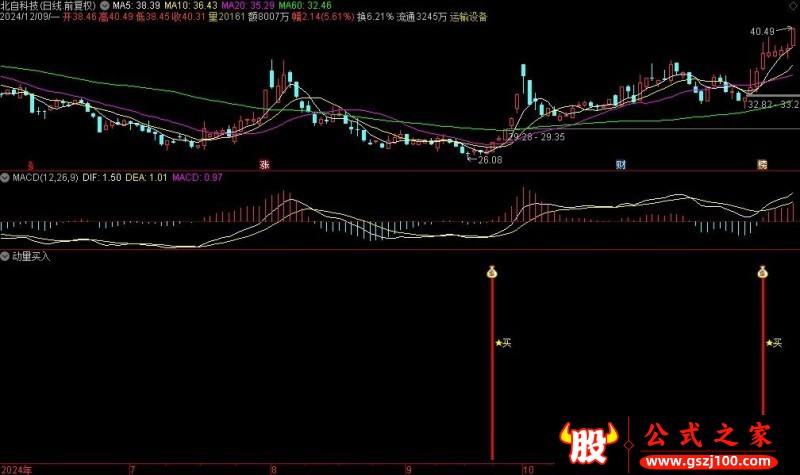800x475 pixels.
Task: Click the 40.49 peak price annotation
Action: (762, 32)
